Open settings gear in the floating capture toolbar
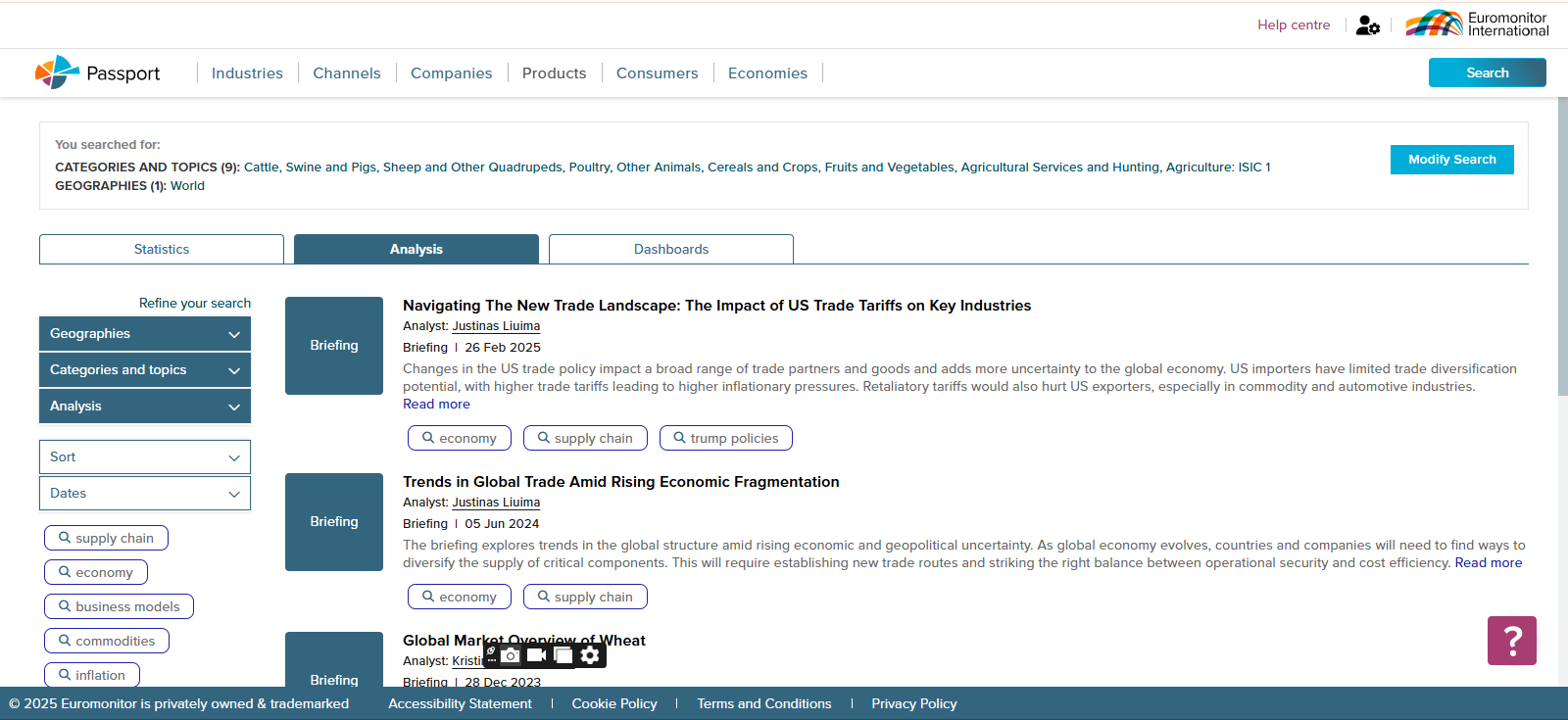Screen dimensions: 1568x720 tap(590, 655)
